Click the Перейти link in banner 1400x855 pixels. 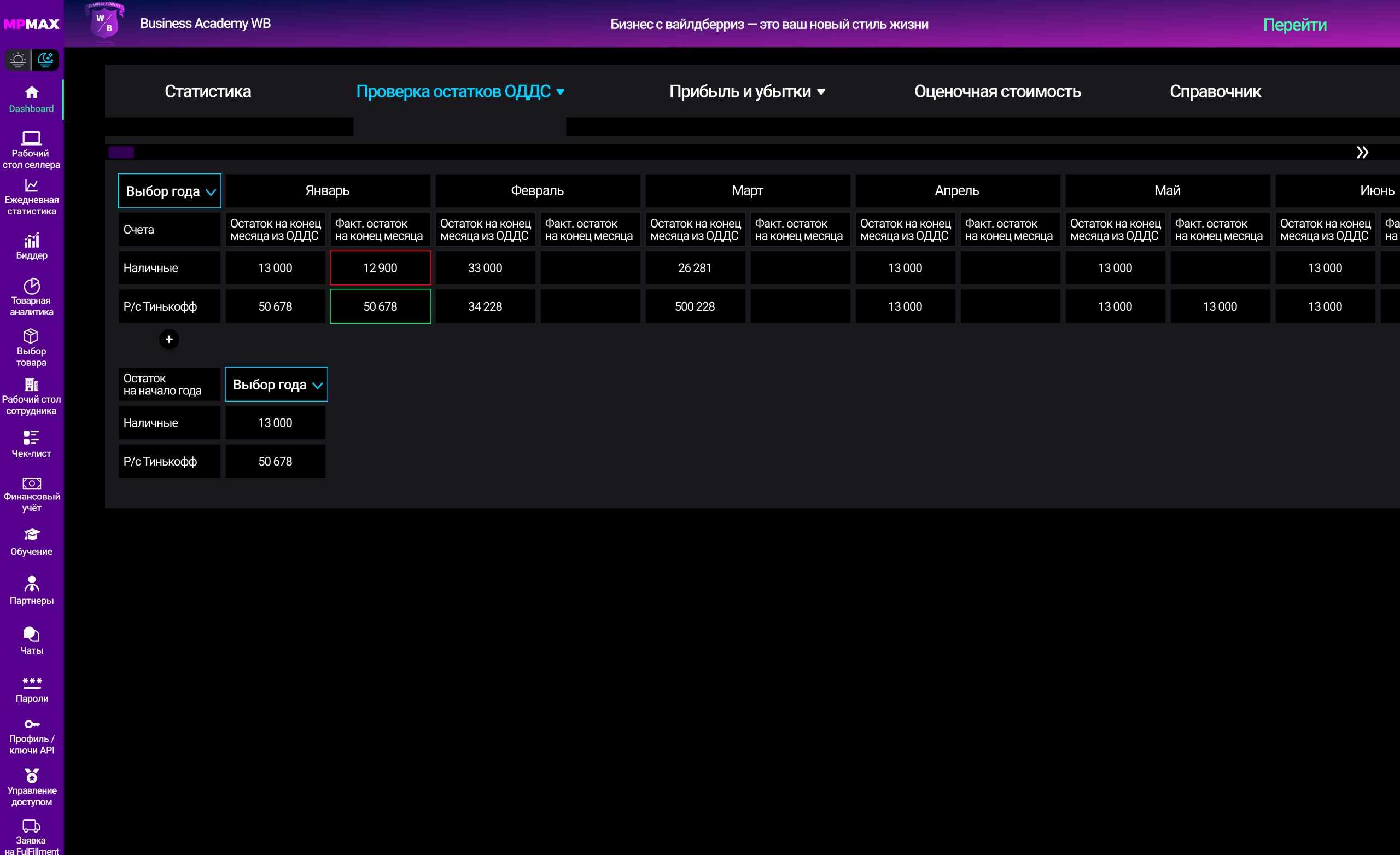1294,25
